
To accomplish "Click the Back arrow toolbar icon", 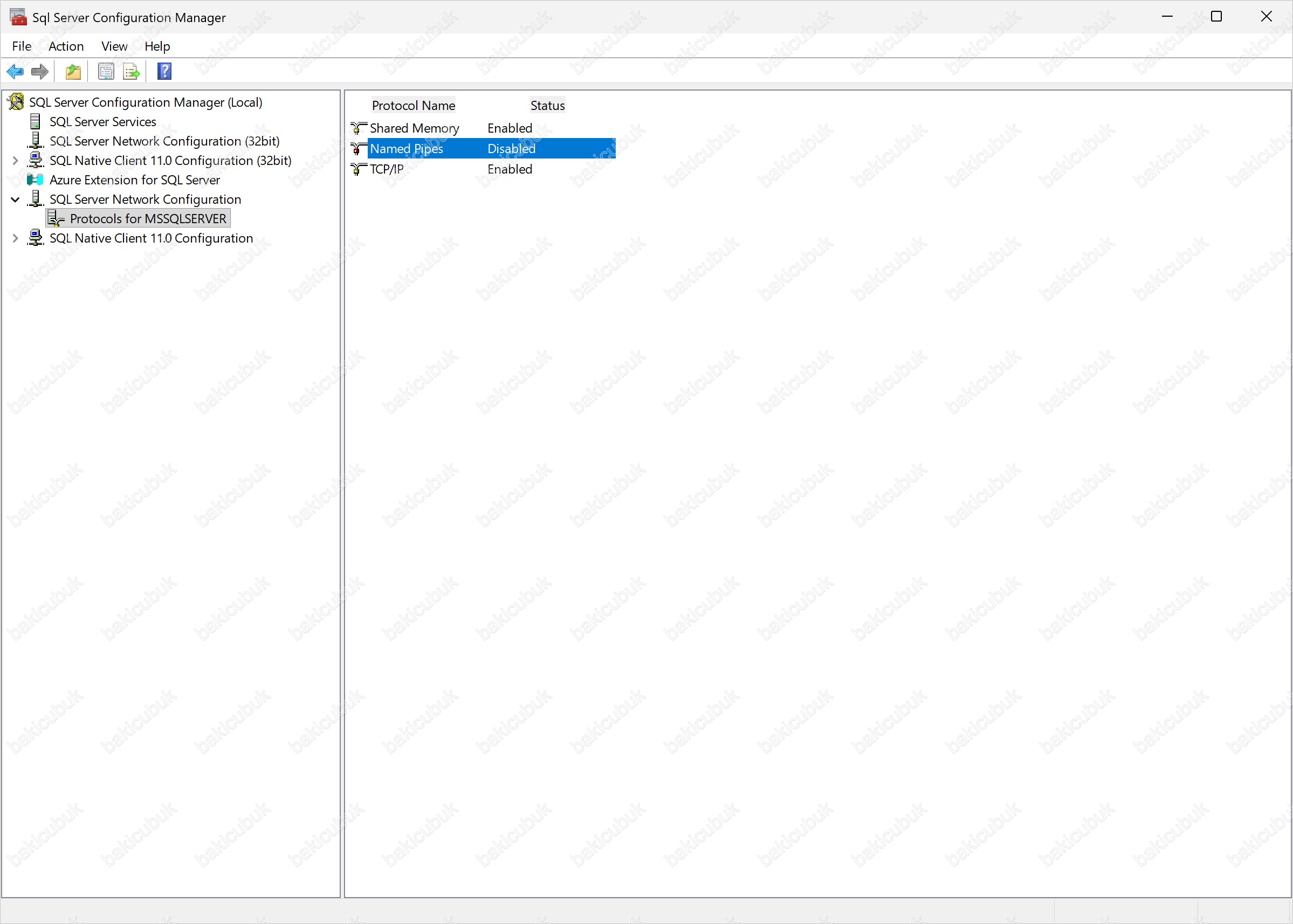I will click(x=15, y=72).
